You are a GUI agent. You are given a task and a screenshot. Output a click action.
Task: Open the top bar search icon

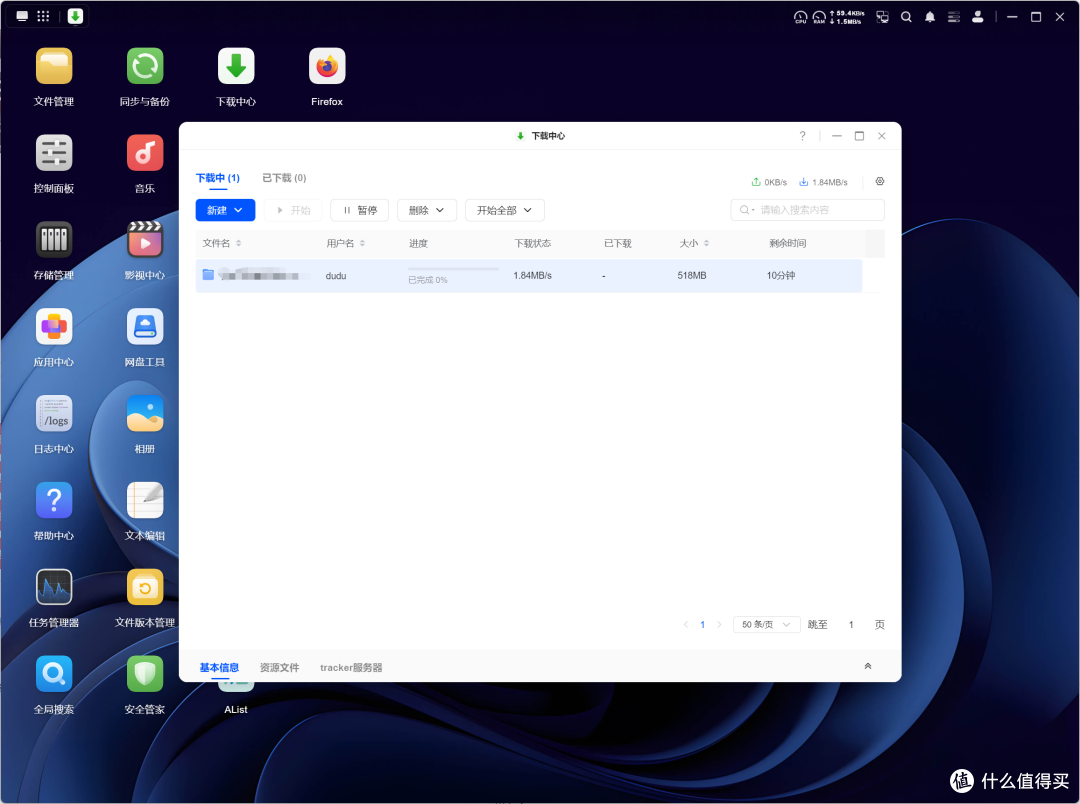(906, 17)
